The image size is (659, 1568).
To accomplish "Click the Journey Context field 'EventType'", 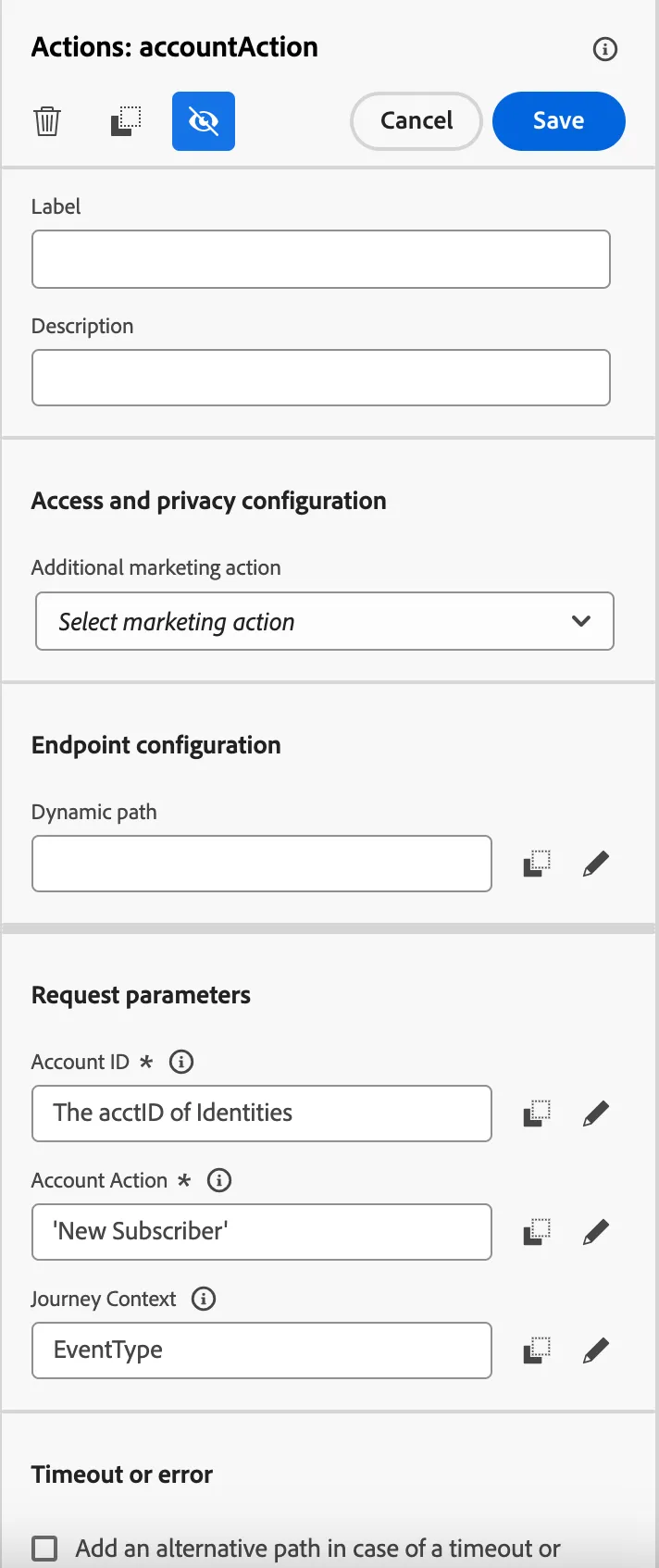I will (262, 1350).
